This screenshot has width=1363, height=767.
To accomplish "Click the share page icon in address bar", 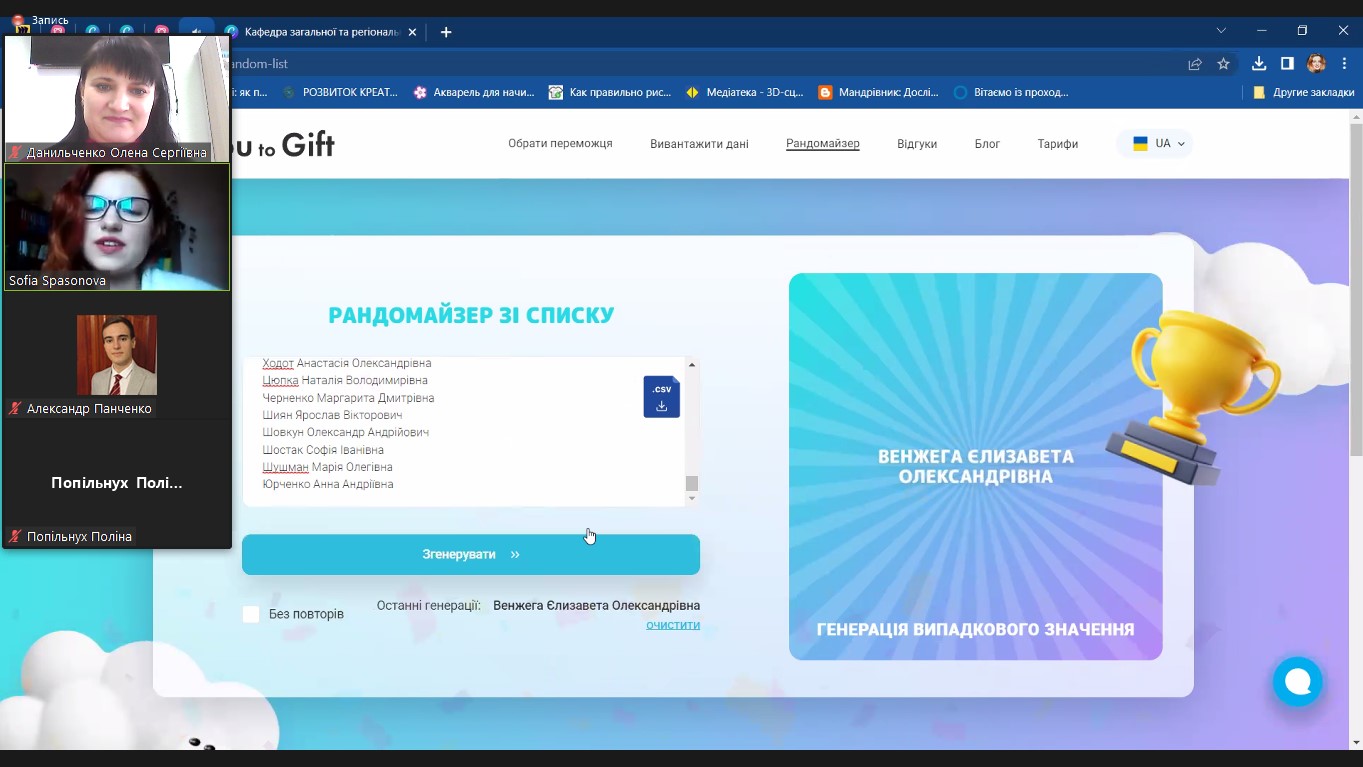I will pos(1195,64).
